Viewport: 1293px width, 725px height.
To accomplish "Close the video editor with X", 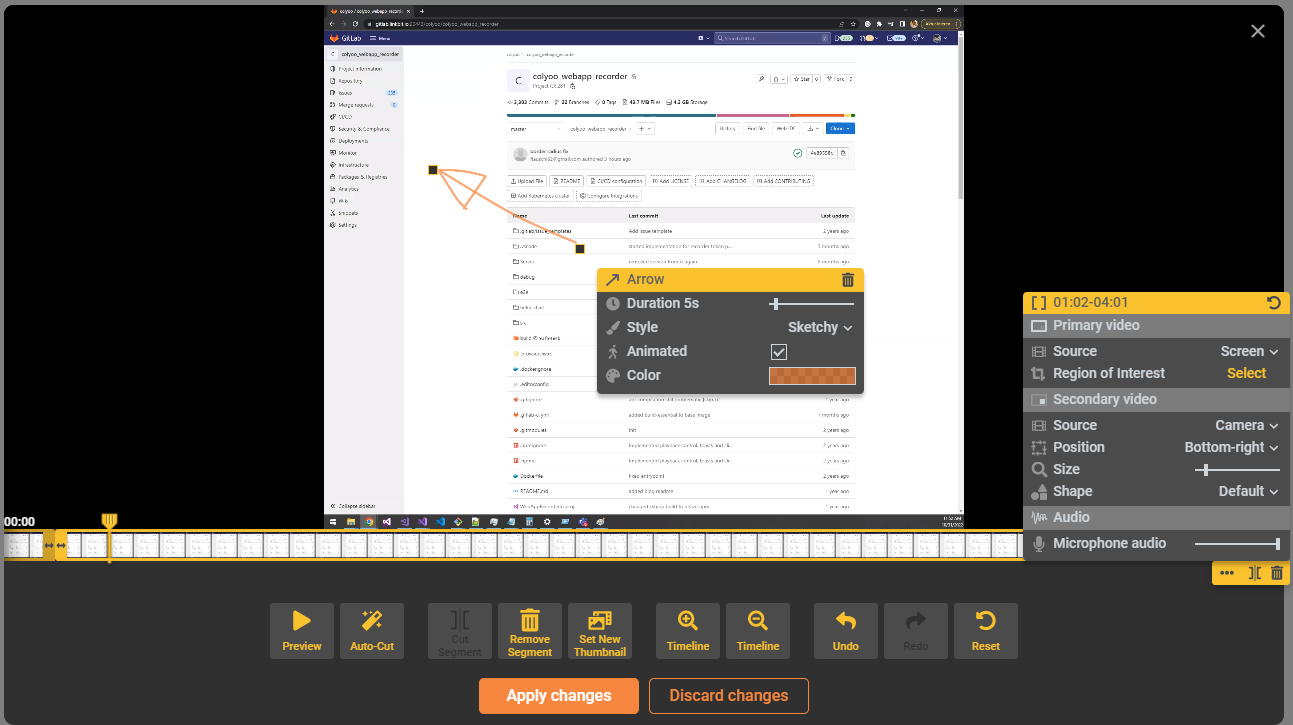I will click(1258, 31).
